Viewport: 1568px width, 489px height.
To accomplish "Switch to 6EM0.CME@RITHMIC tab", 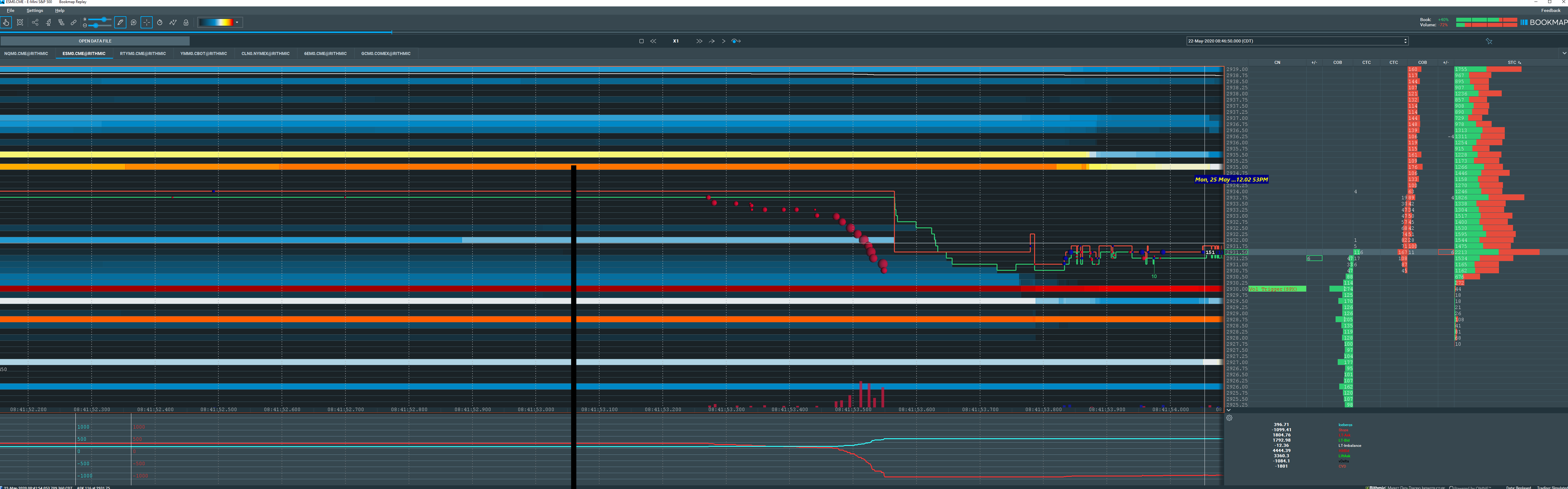I will (326, 53).
